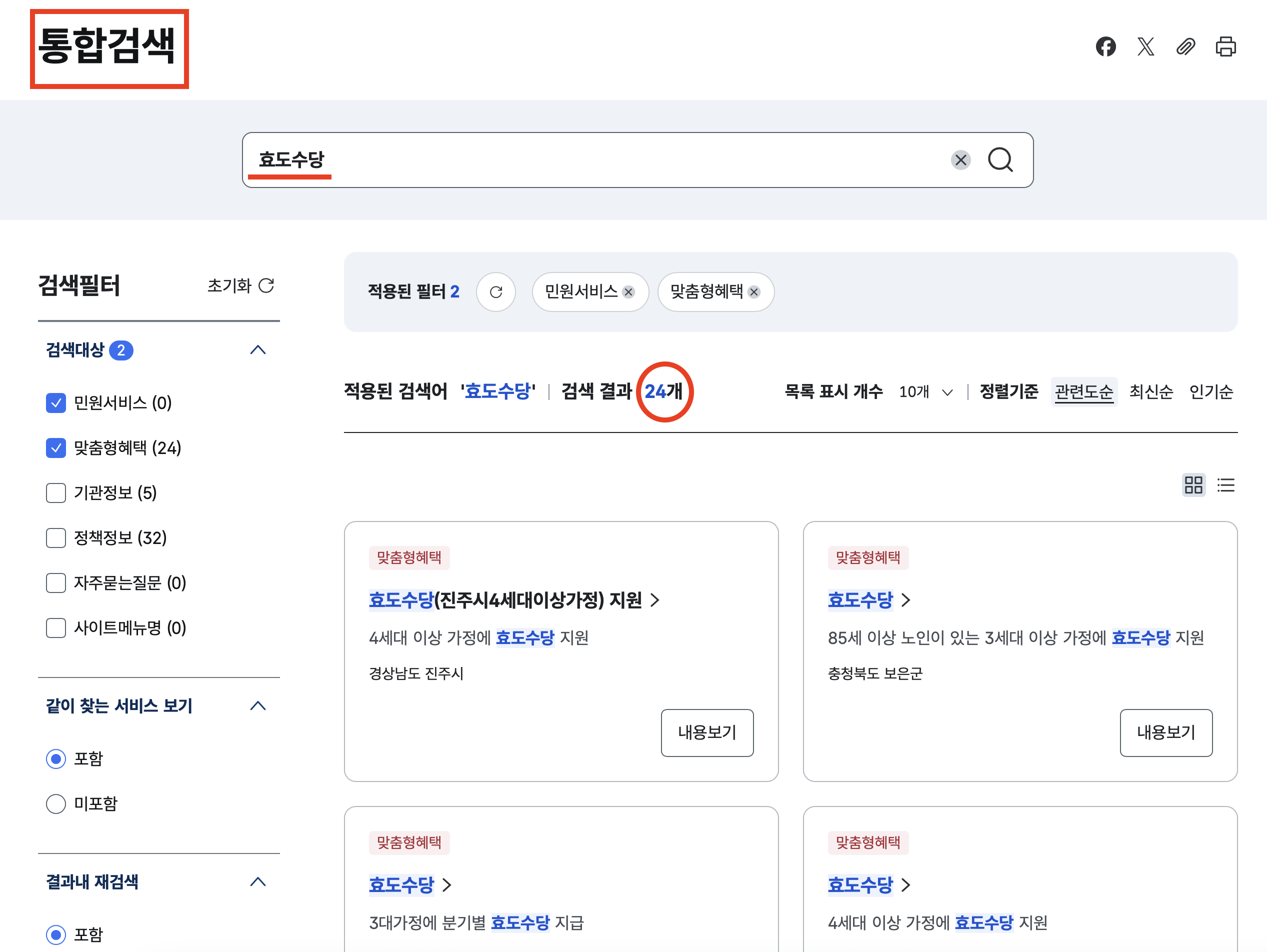Run search with magnifier icon
This screenshot has width=1267, height=952.
click(1000, 160)
